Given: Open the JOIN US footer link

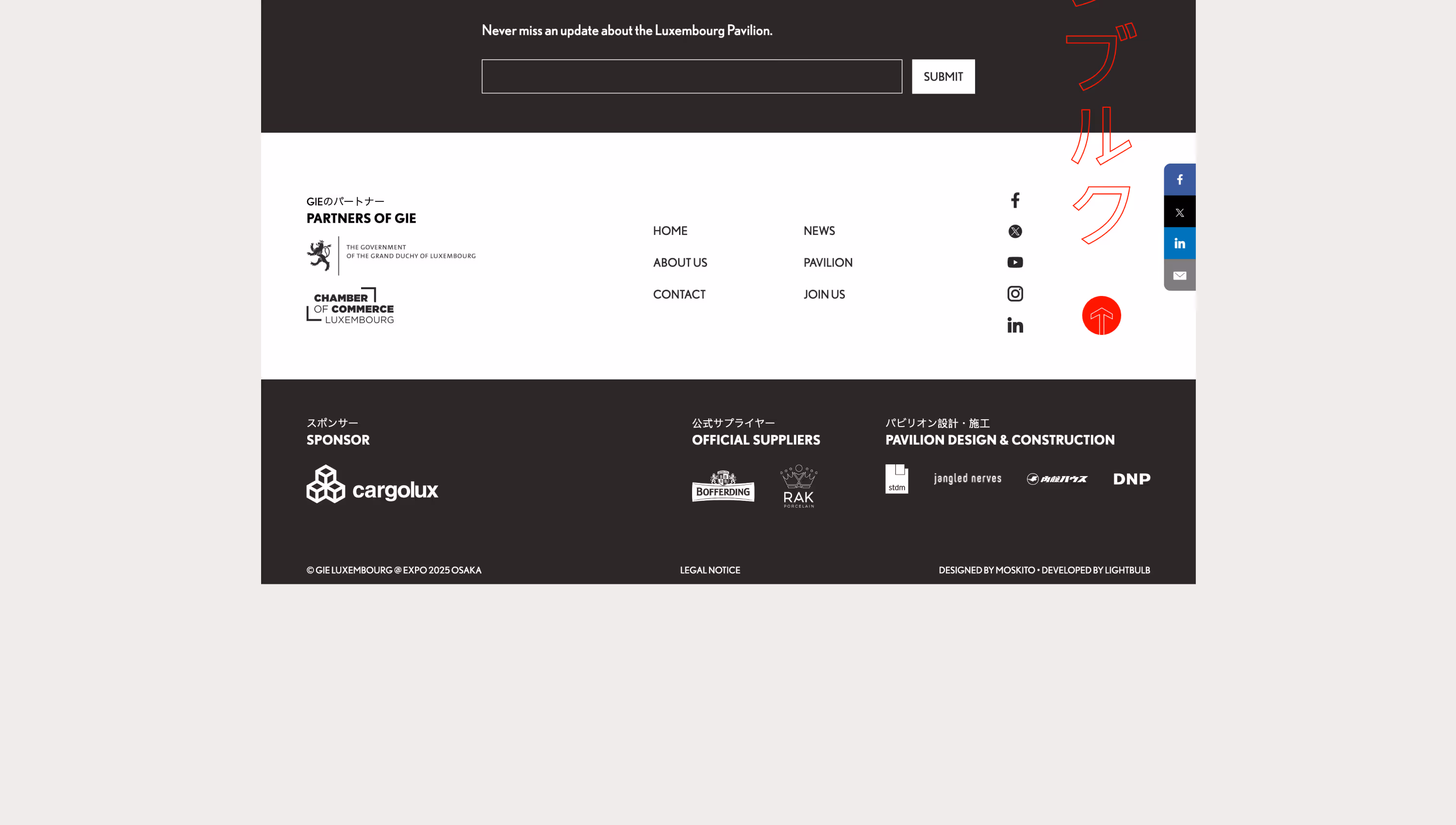Looking at the screenshot, I should point(824,294).
